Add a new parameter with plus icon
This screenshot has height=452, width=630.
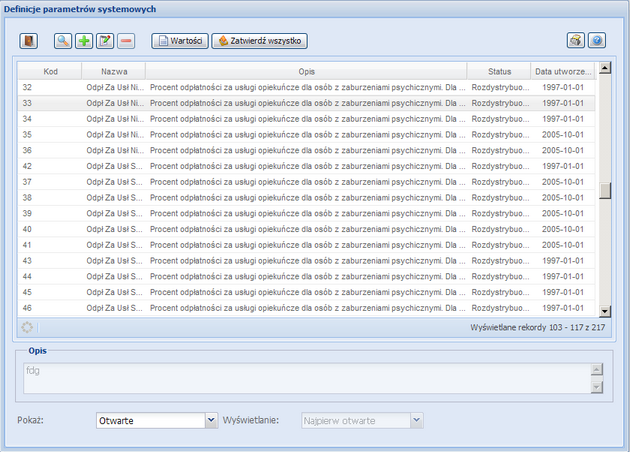pos(84,41)
